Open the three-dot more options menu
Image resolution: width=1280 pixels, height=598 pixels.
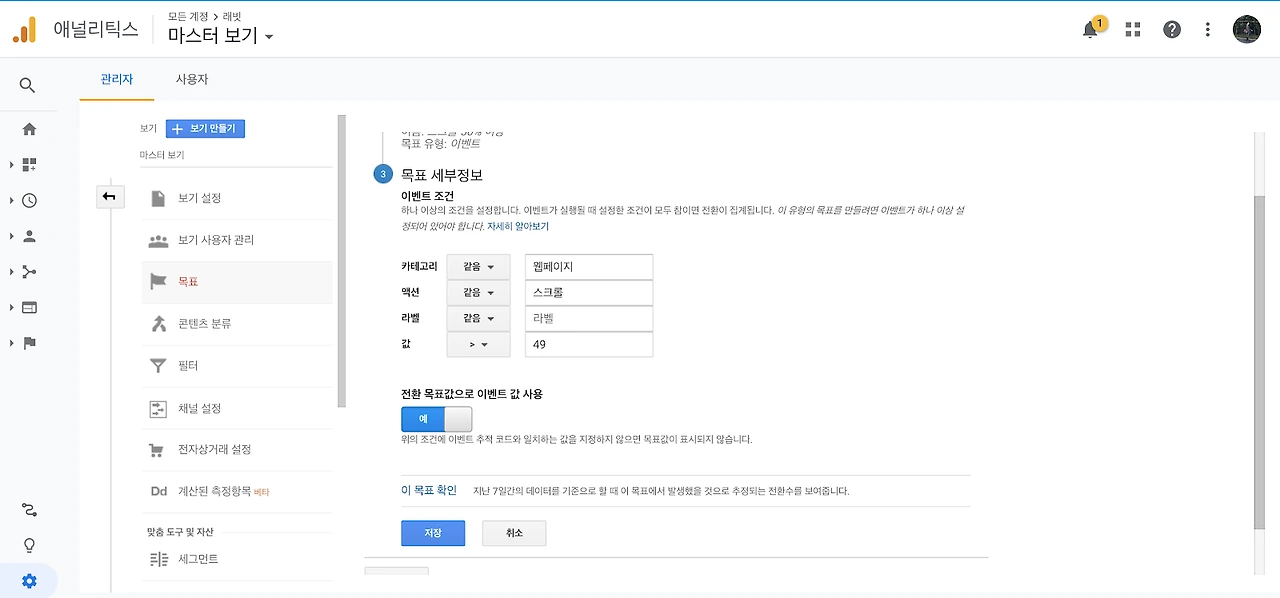tap(1208, 30)
